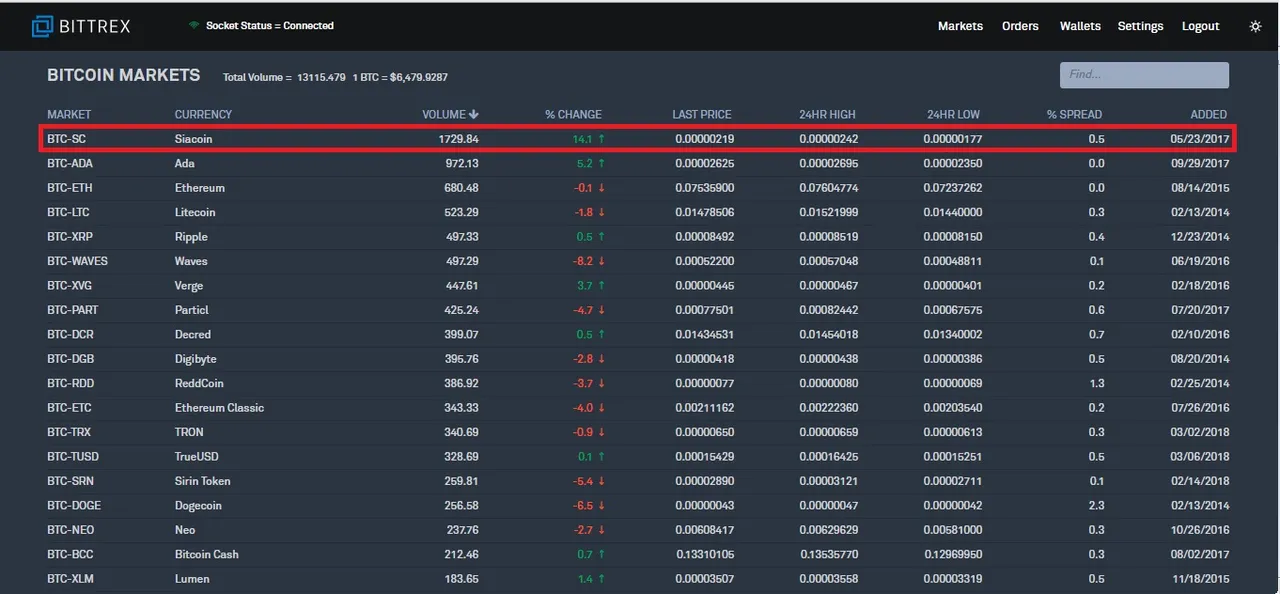Click the ReddCoin currency name
Screen dimensions: 1280x594
coord(200,383)
